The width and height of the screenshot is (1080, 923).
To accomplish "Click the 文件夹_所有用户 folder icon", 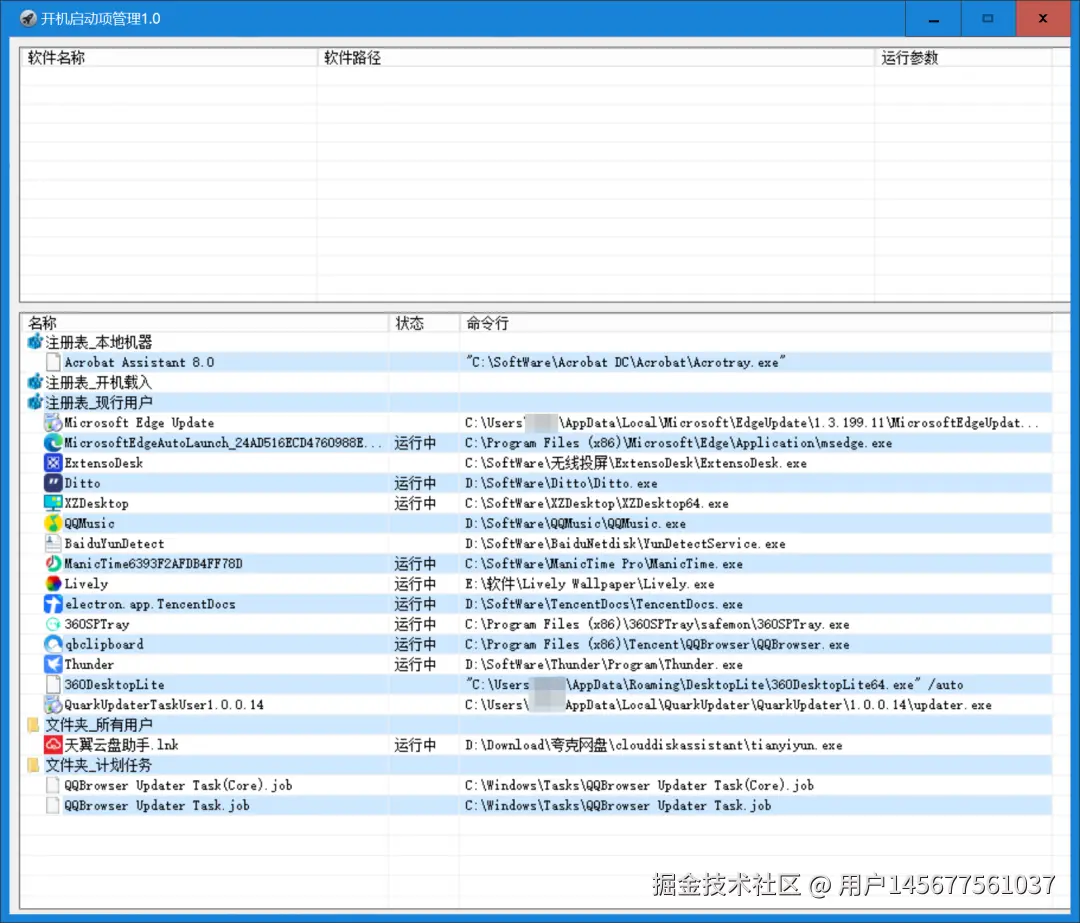I will point(33,725).
